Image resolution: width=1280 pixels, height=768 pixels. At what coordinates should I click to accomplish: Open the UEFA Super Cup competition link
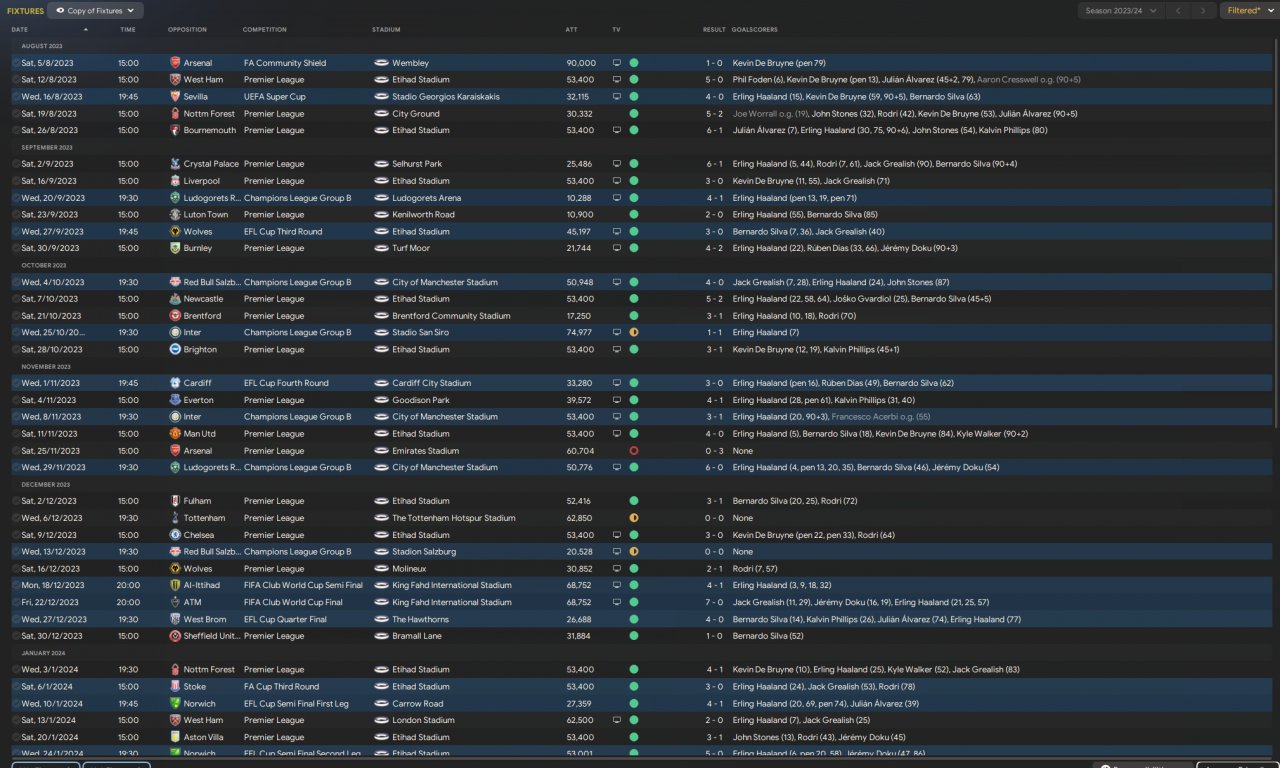pos(274,97)
